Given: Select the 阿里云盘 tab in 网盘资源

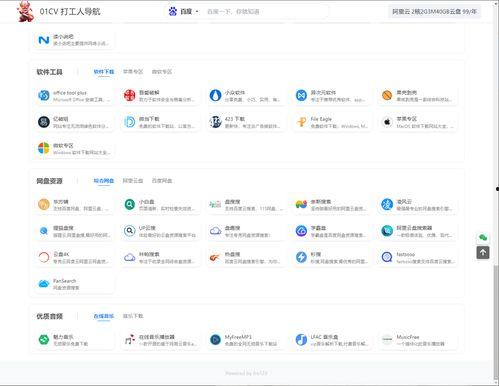Looking at the screenshot, I should pyautogui.click(x=133, y=181).
